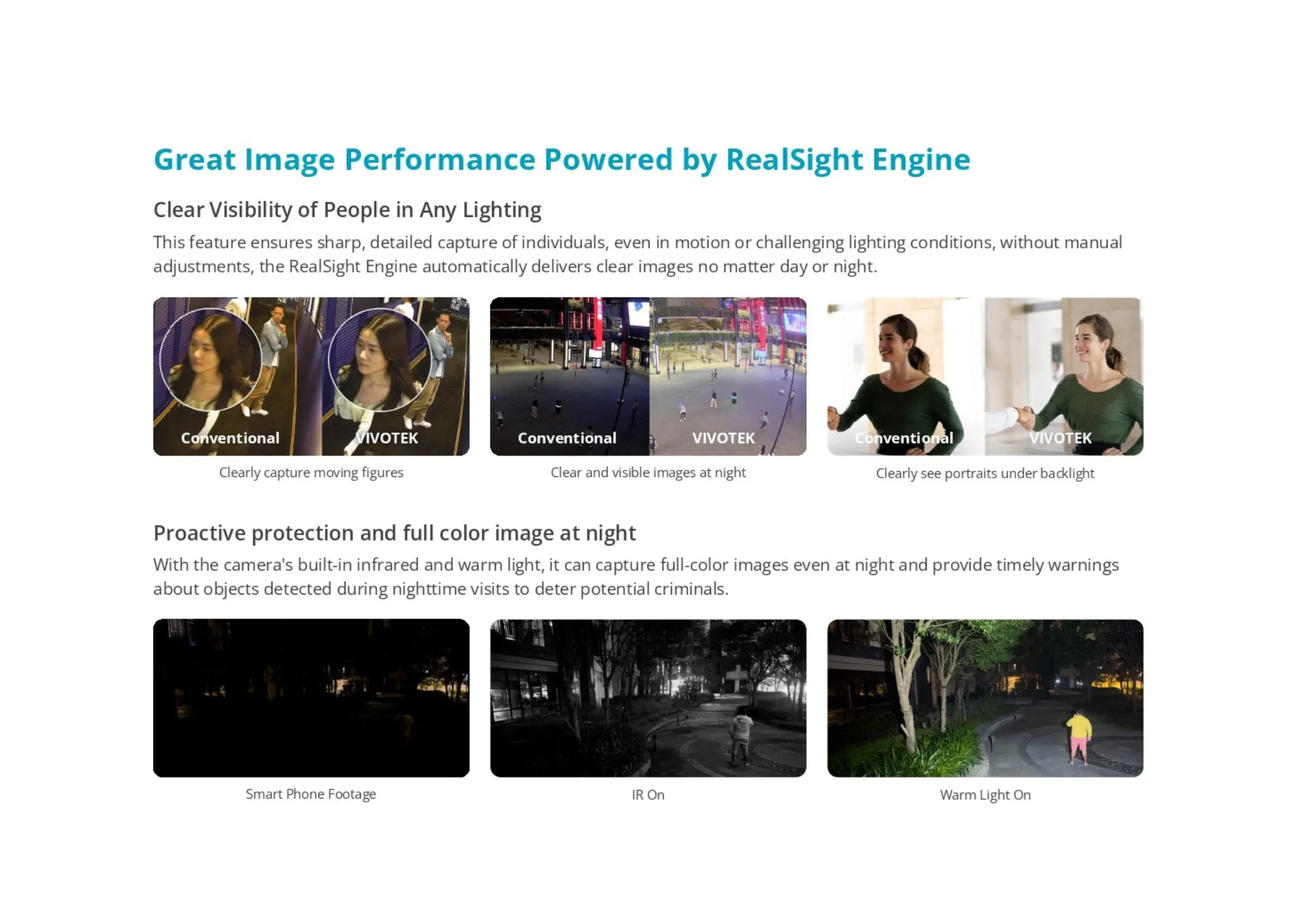The width and height of the screenshot is (1307, 924).
Task: Click 'VIVOTEK' label on backlight portrait image
Action: (1060, 438)
